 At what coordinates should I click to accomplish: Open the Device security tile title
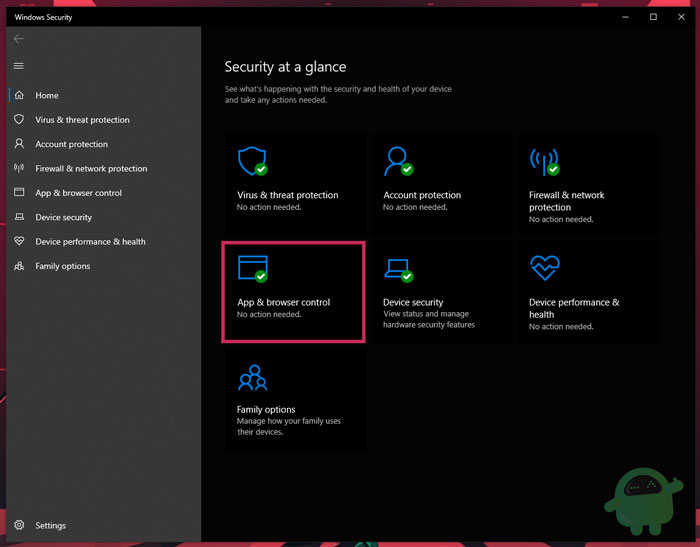pyautogui.click(x=413, y=302)
